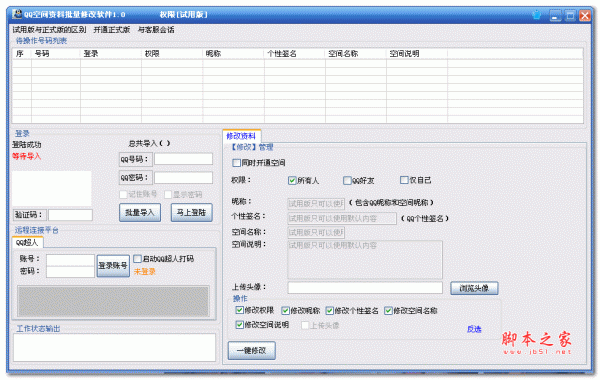Check the QQ好友 permission option
600x380 pixels.
pyautogui.click(x=347, y=180)
